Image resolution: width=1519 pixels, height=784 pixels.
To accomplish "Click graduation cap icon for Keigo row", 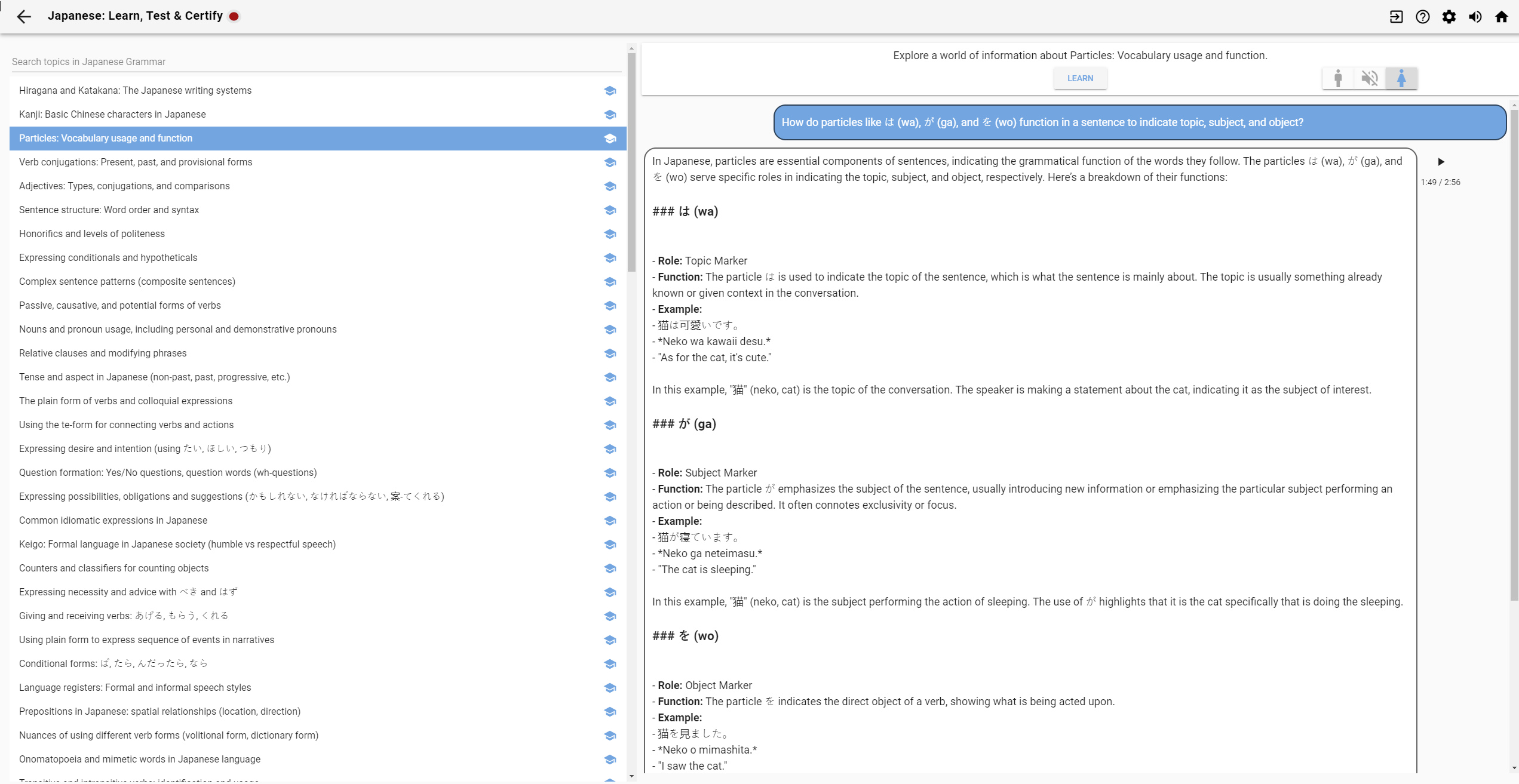I will (x=610, y=545).
